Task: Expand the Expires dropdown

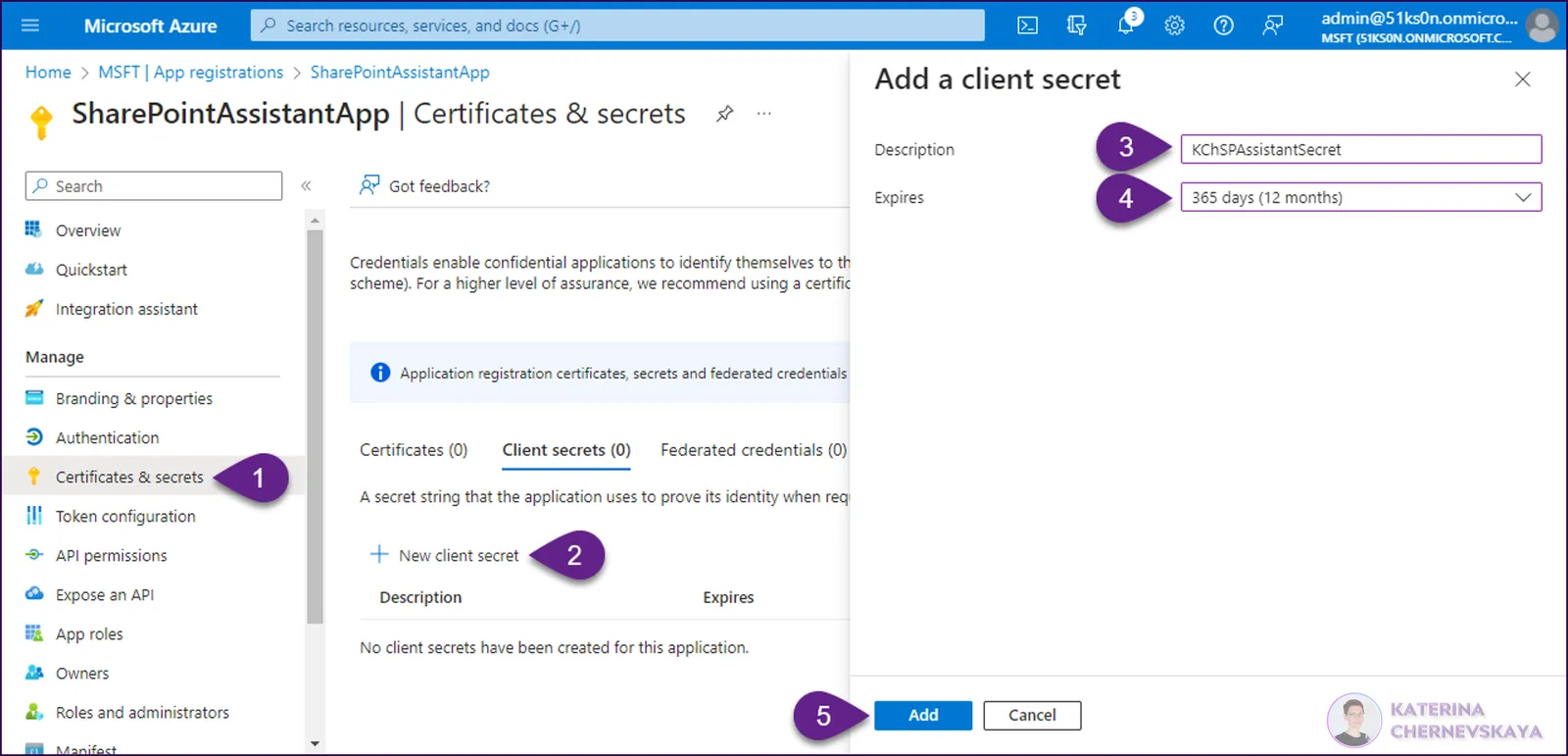Action: pyautogui.click(x=1360, y=197)
